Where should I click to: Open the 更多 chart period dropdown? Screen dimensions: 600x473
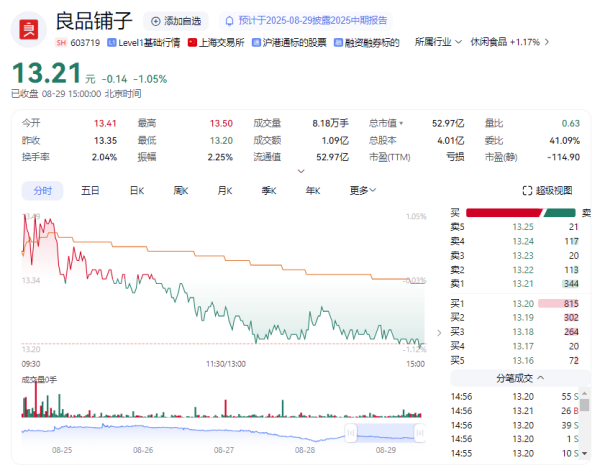364,190
